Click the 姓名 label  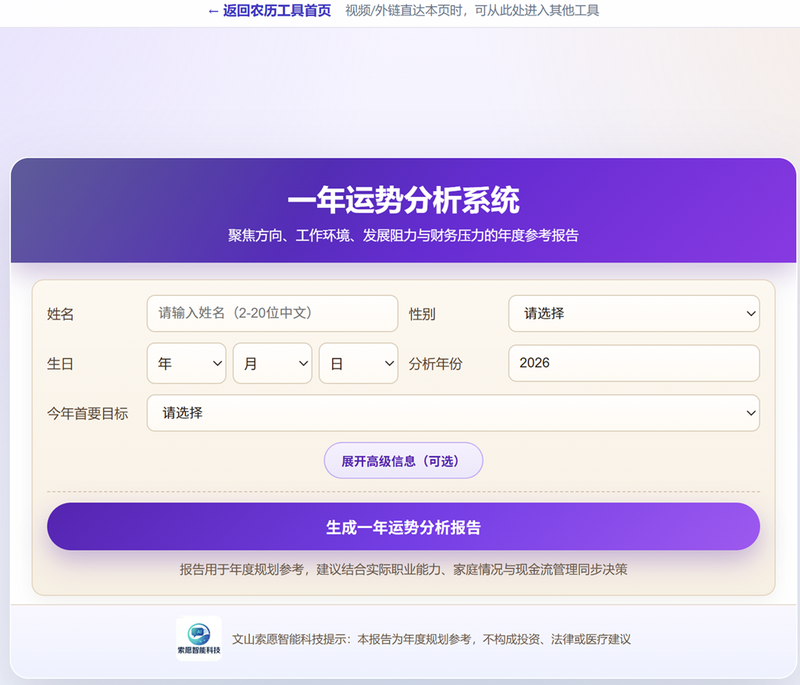point(60,314)
